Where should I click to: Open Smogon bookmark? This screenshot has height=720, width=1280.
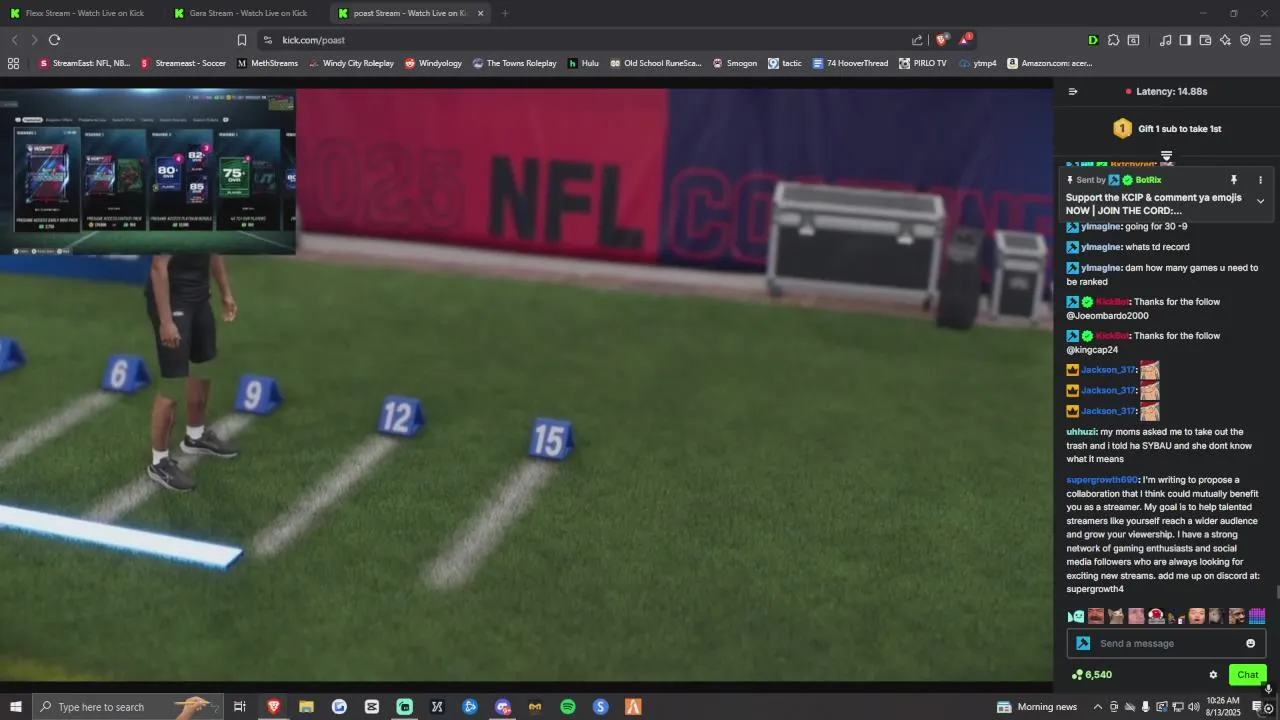point(735,63)
